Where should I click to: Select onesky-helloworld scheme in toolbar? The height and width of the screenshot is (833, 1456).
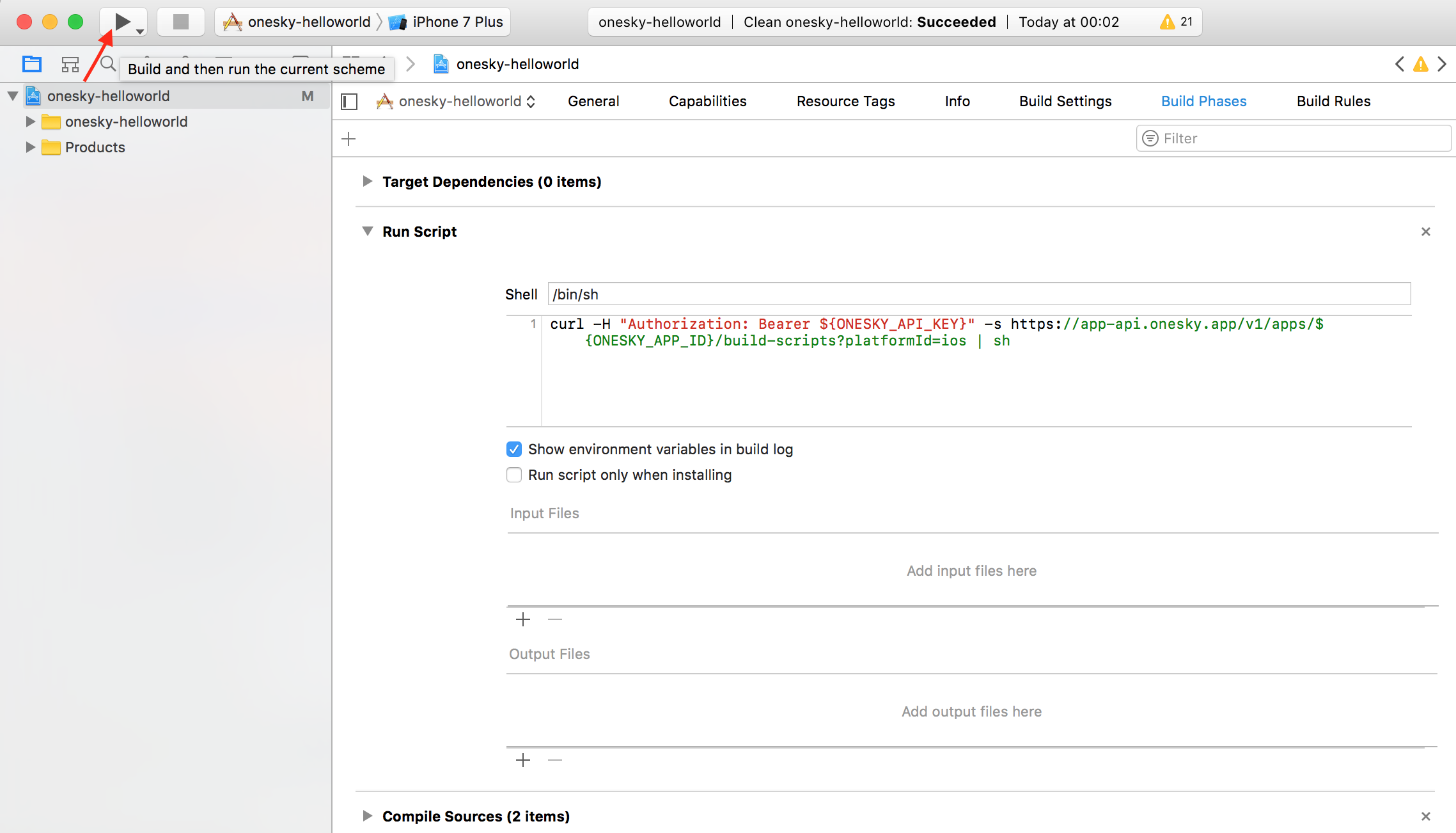(298, 22)
